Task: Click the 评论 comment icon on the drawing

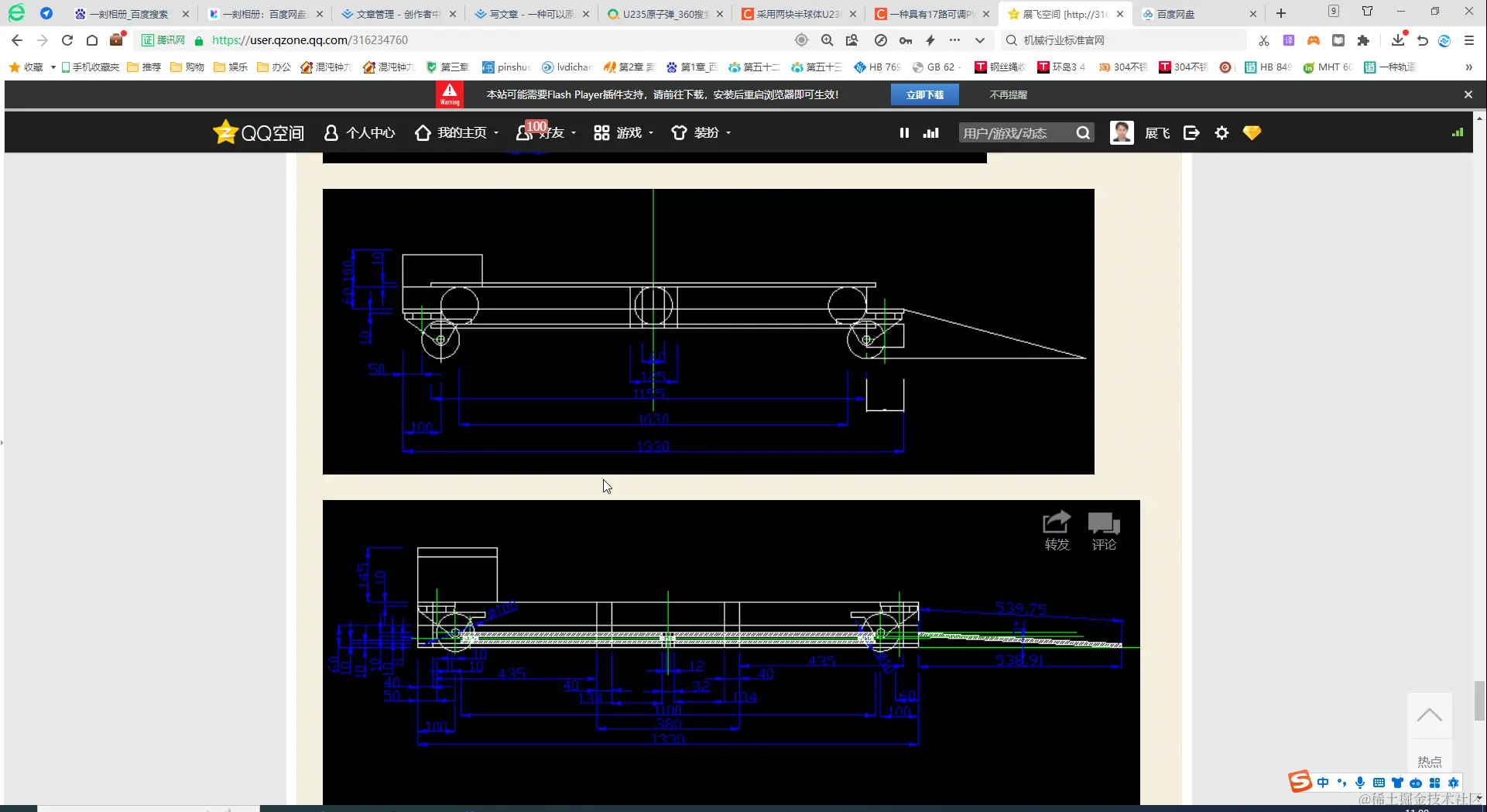Action: 1104,530
